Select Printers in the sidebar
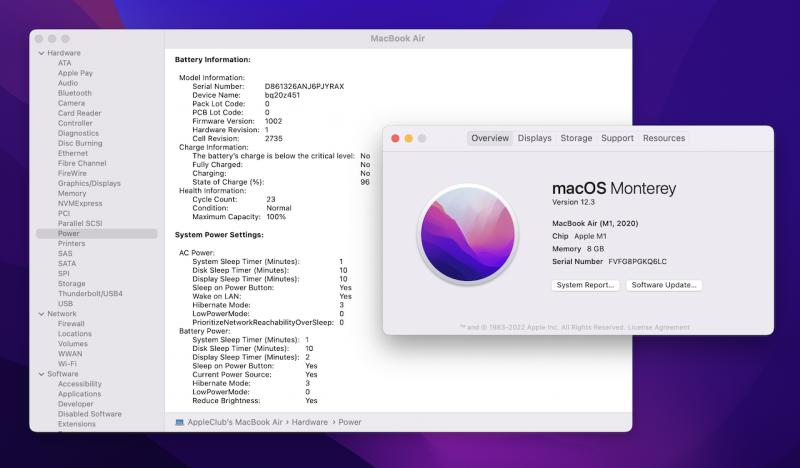 click(71, 243)
